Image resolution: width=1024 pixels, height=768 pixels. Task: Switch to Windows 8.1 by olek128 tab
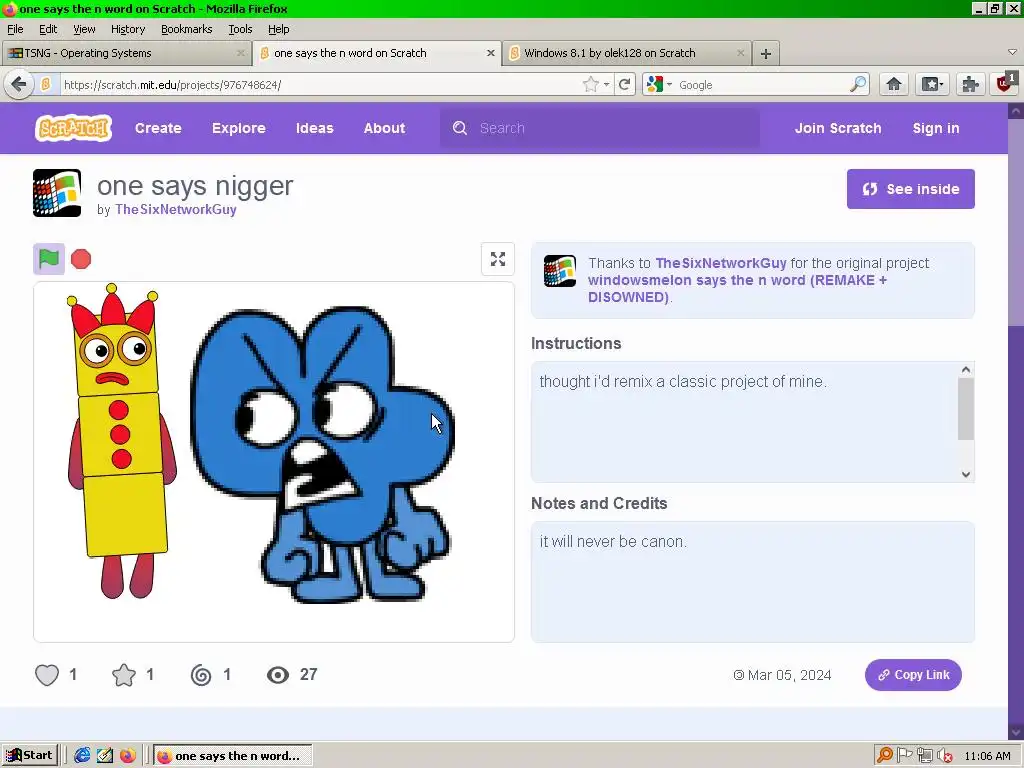coord(626,53)
